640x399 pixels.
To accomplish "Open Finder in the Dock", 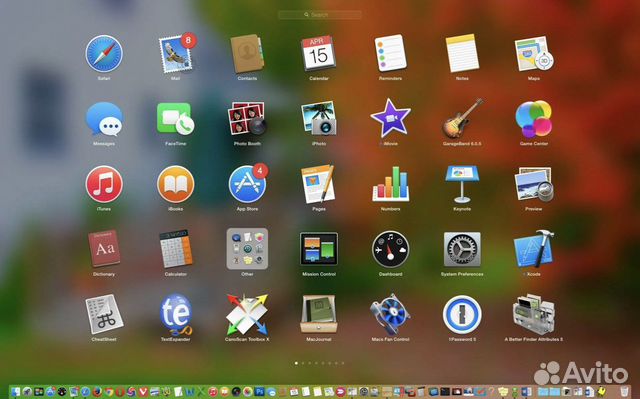I will pyautogui.click(x=16, y=392).
